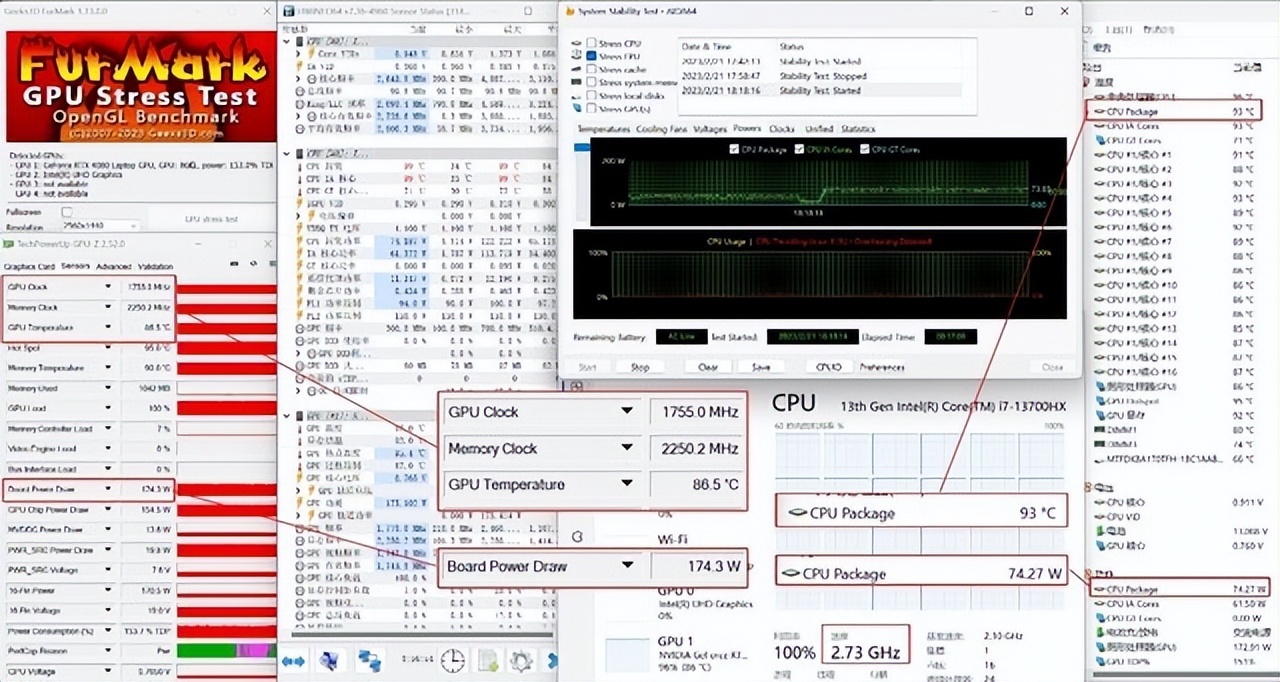Viewport: 1280px width, 682px height.
Task: Switch to the Clocks tab in AIDA64
Action: (x=780, y=129)
